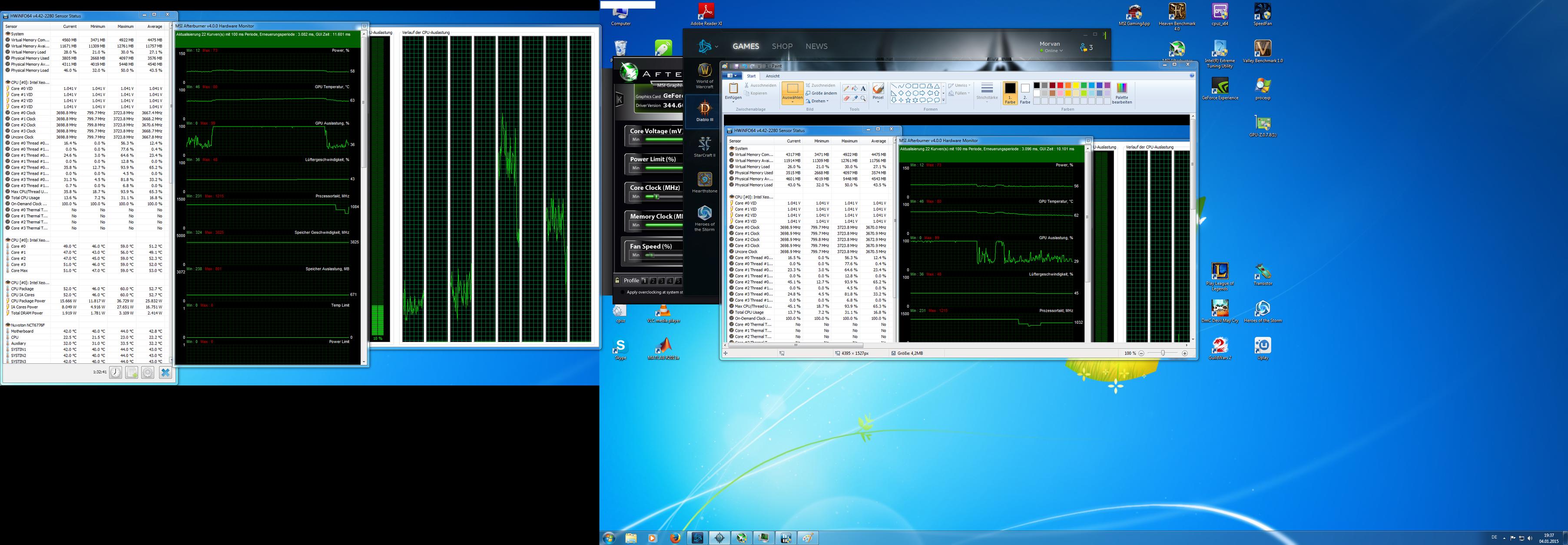
Task: Switch to the Ansicht tab in Paint
Action: click(x=772, y=76)
